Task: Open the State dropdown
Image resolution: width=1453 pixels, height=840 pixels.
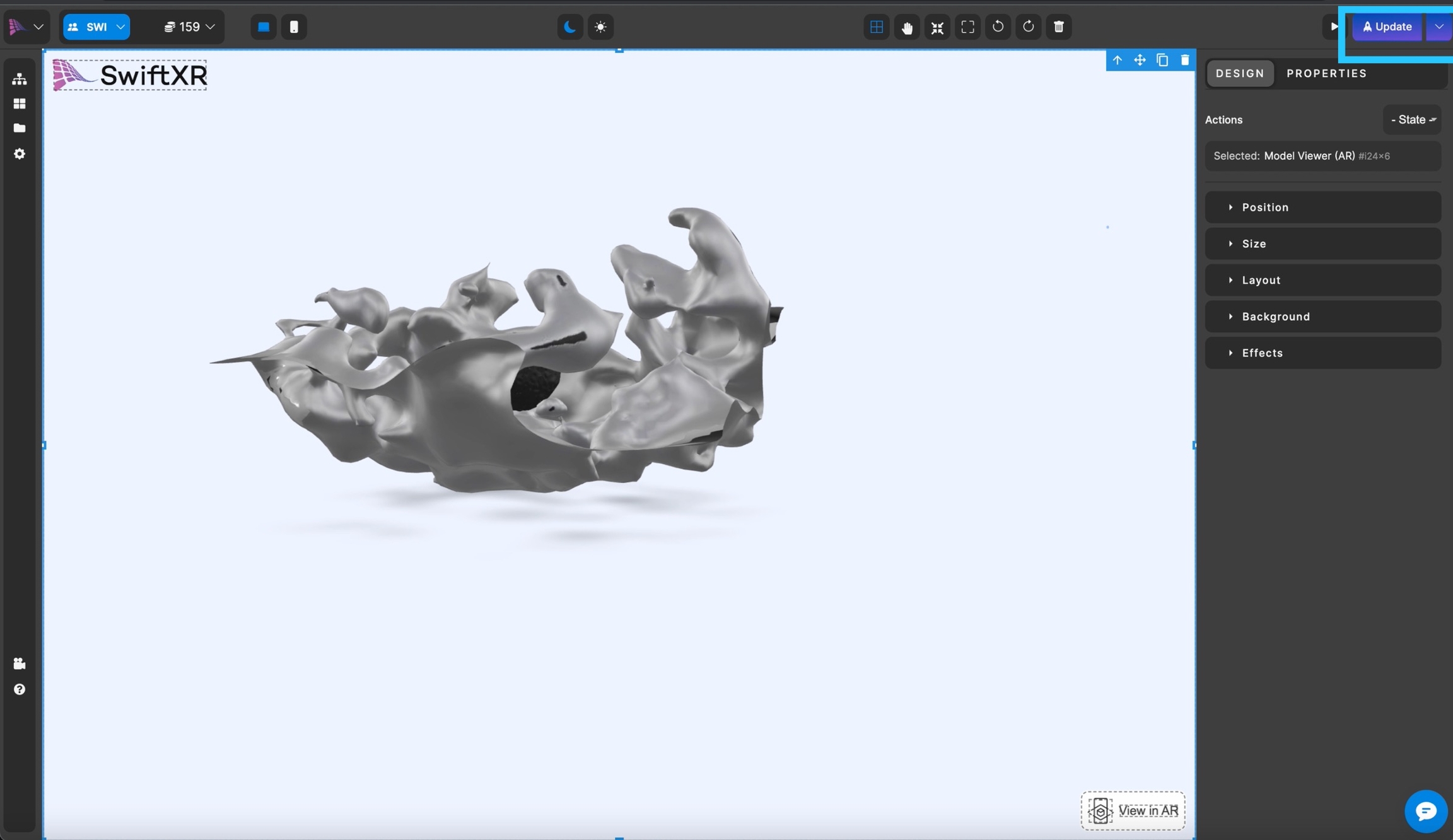Action: [x=1413, y=120]
